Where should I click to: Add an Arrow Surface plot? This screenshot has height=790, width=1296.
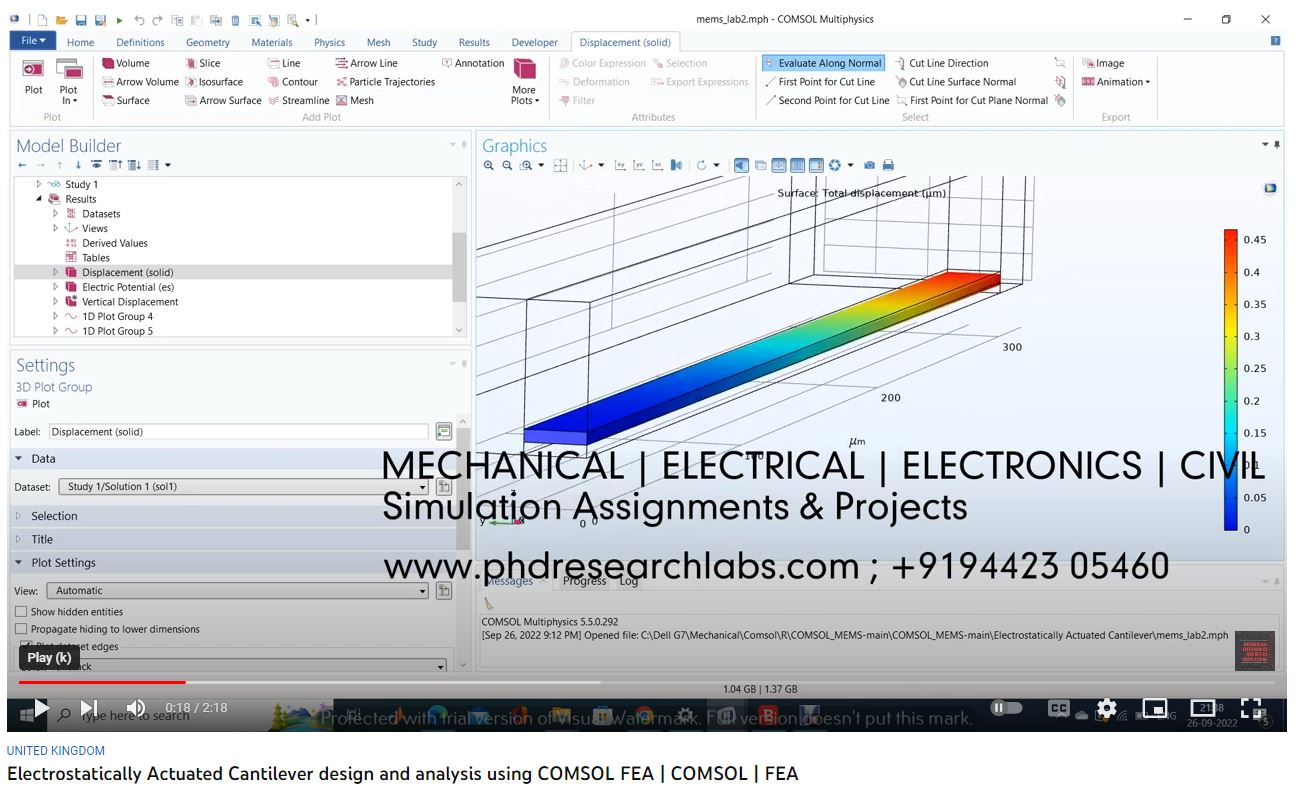[223, 100]
